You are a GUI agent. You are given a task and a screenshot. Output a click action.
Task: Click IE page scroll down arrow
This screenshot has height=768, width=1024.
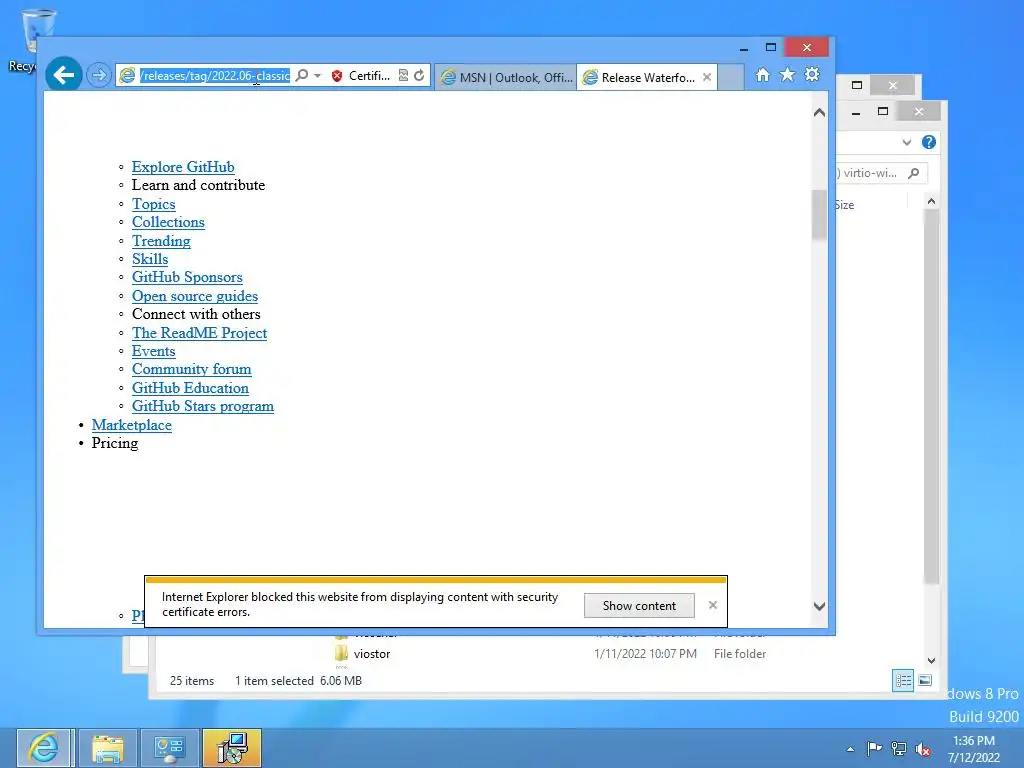820,607
